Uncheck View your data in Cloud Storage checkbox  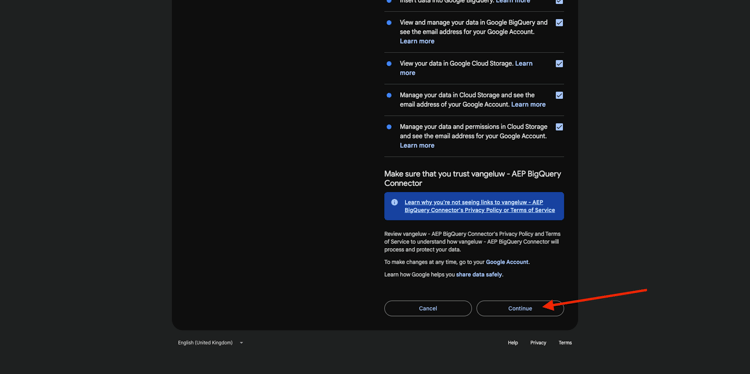(559, 64)
